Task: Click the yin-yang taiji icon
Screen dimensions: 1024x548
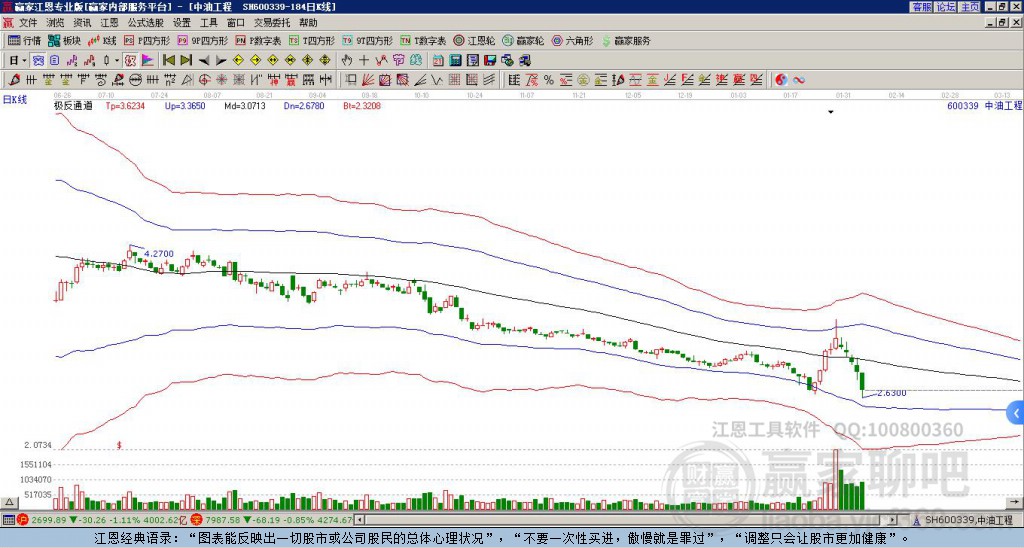Action: pos(781,80)
